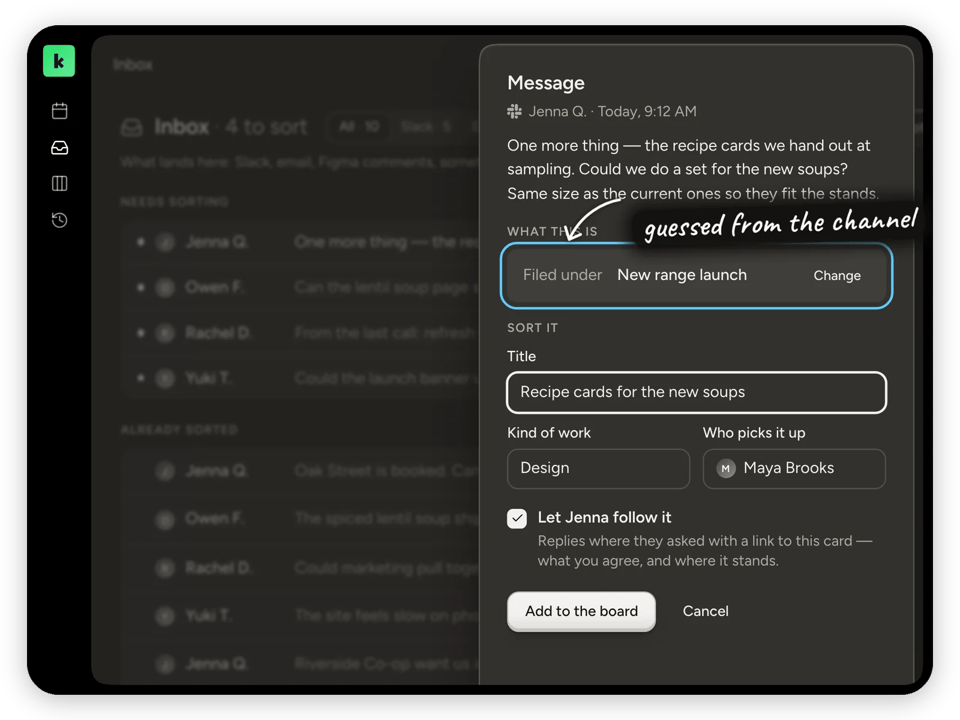The height and width of the screenshot is (720, 960).
Task: Click the Jenna Q. Today 9:12 AM sender line
Action: coord(612,111)
